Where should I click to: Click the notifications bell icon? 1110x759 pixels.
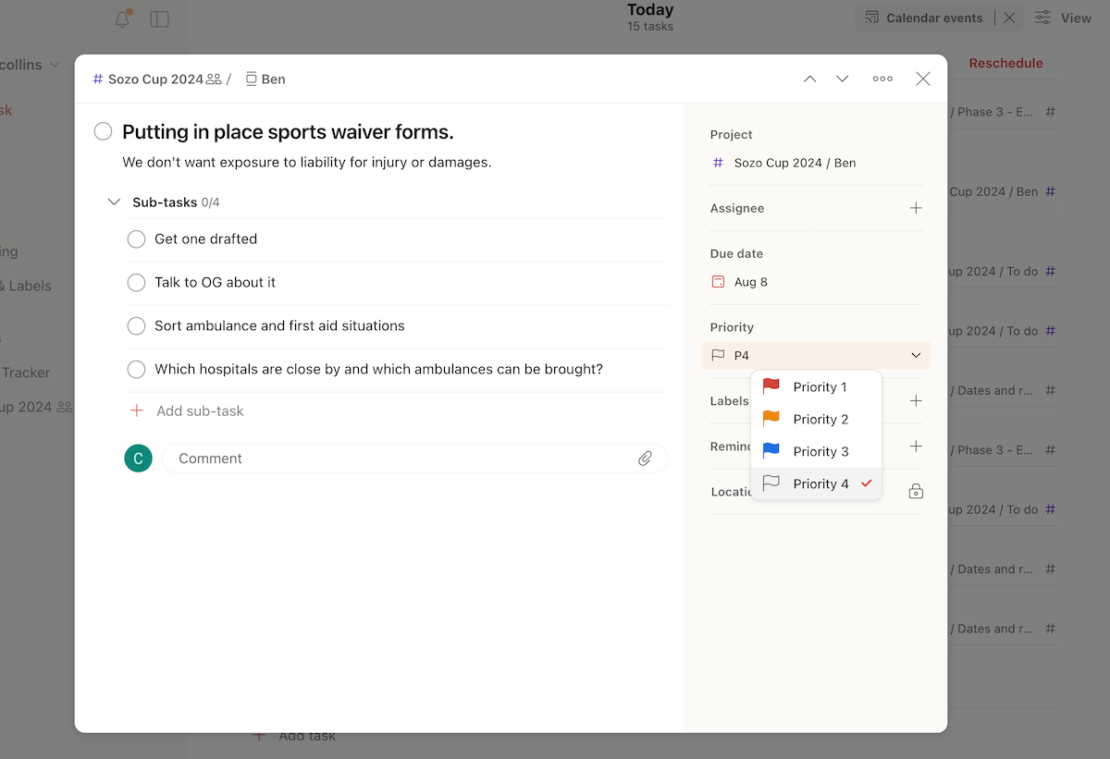click(x=121, y=18)
